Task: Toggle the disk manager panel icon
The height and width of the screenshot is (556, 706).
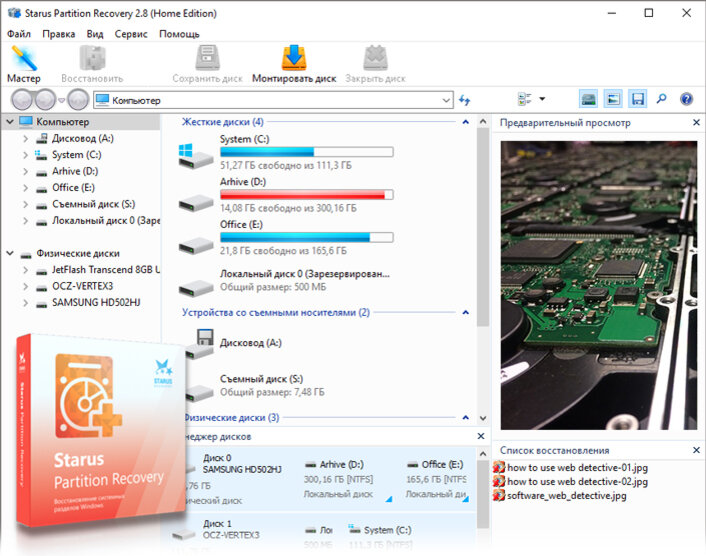Action: click(588, 99)
